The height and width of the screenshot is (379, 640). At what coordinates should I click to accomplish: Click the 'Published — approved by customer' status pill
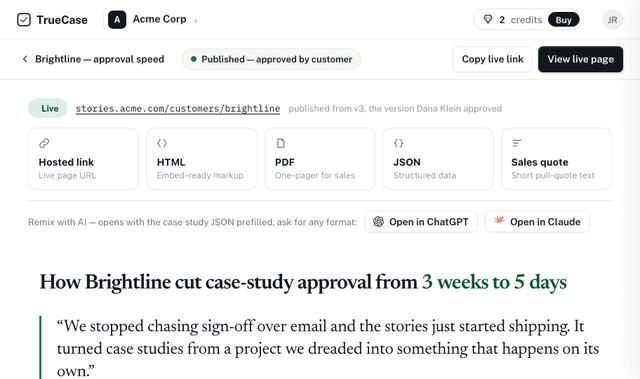click(271, 59)
